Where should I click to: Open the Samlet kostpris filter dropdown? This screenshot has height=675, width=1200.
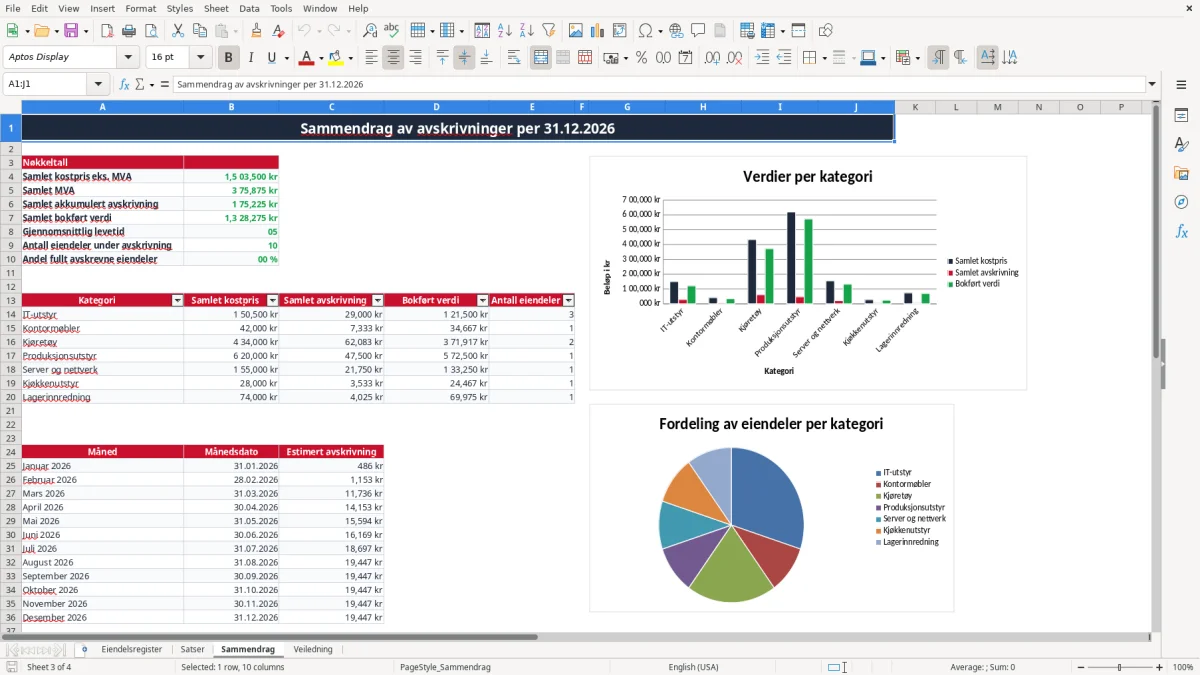(x=272, y=300)
